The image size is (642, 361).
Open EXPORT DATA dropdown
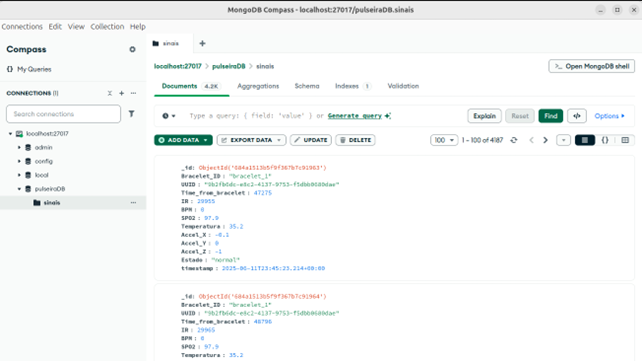coord(251,140)
